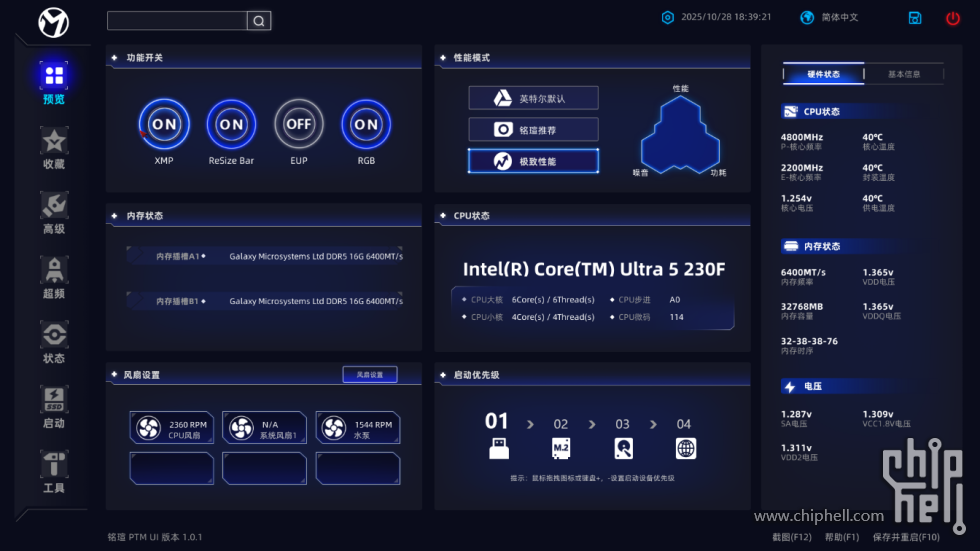Toggle the ReSize Bar switch
This screenshot has height=551, width=980.
[231, 125]
